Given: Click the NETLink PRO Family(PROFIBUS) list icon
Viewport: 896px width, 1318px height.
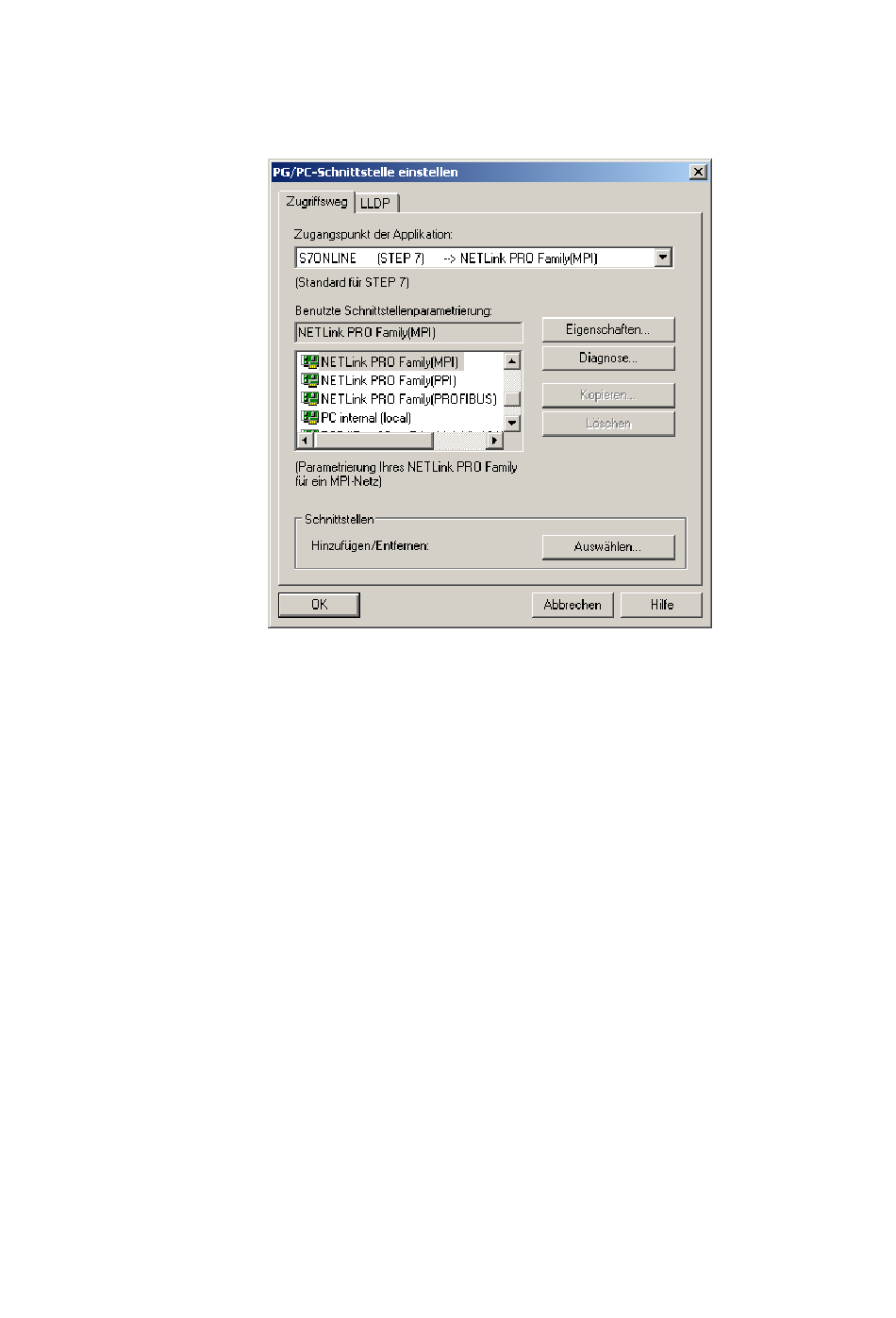Looking at the screenshot, I should click(x=309, y=399).
